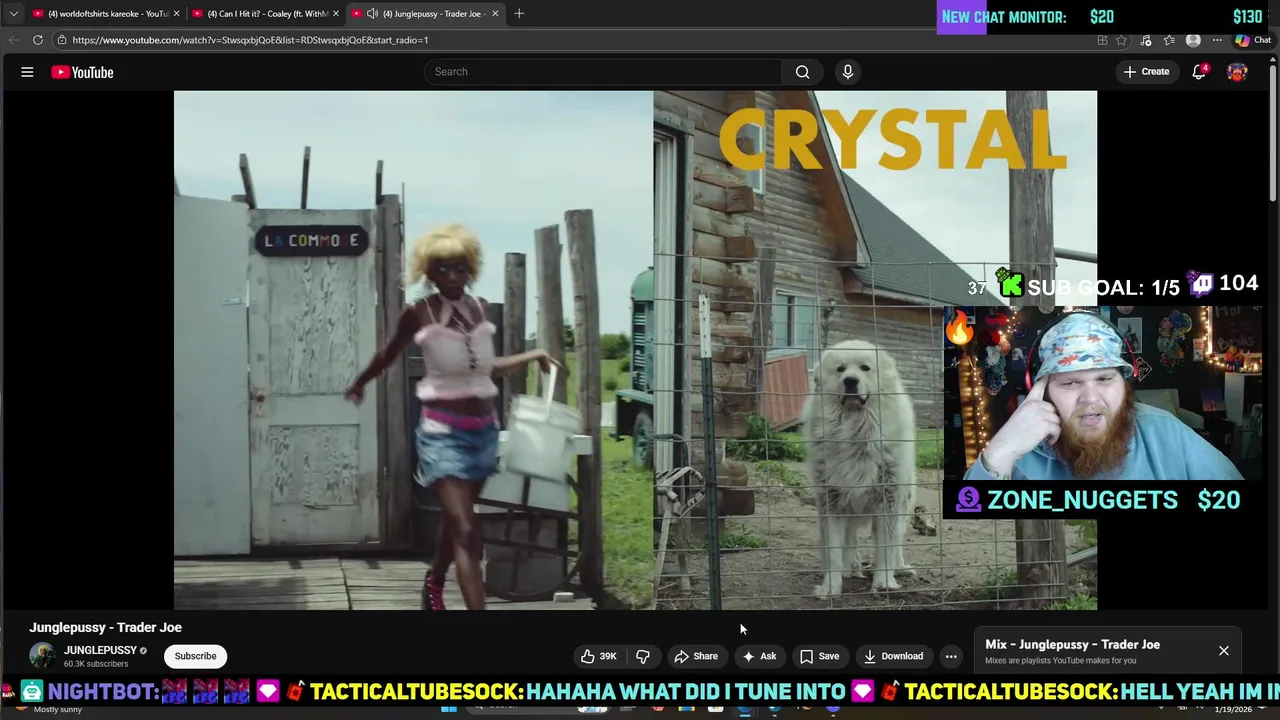Go to the YouTube home logo
Viewport: 1280px width, 720px height.
point(82,72)
